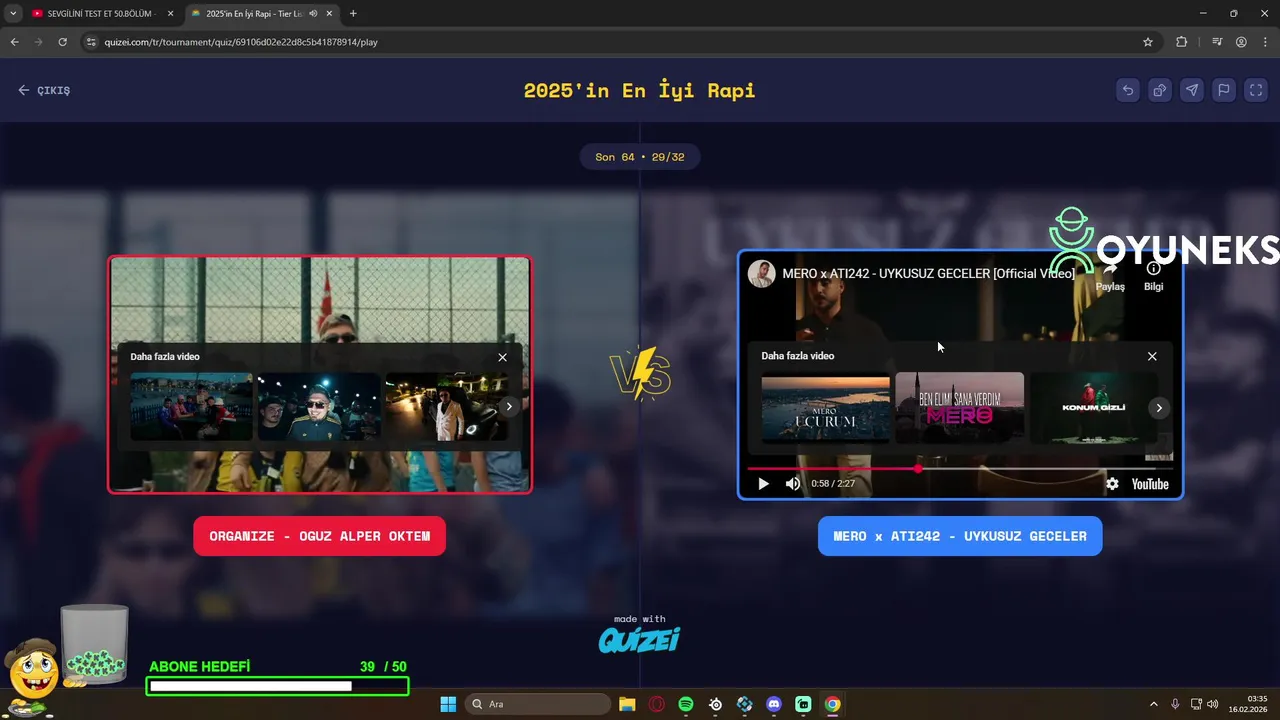Open volume control in system tray
Viewport: 1280px width, 720px height.
tap(1213, 704)
